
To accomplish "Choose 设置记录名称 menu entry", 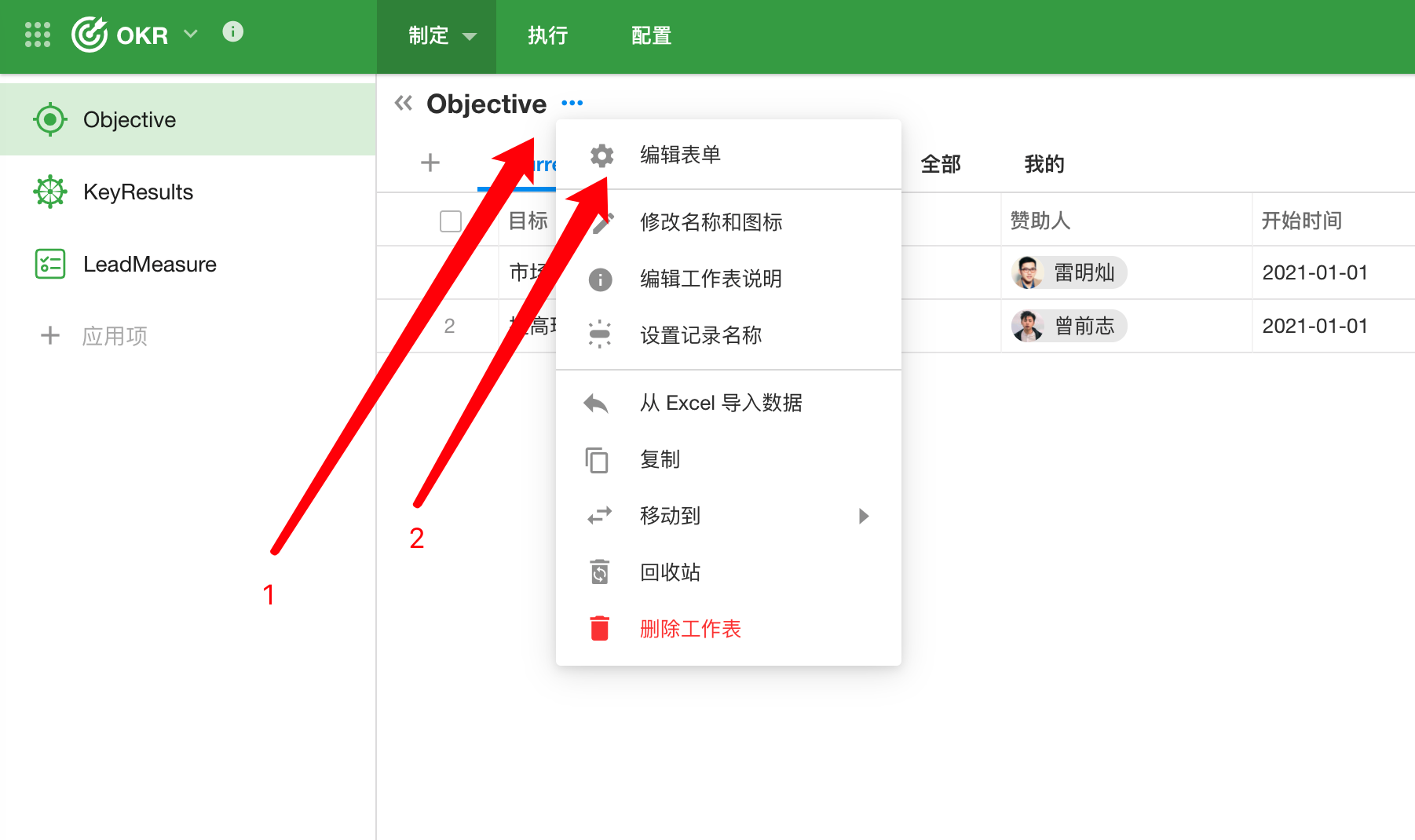I will (x=729, y=335).
